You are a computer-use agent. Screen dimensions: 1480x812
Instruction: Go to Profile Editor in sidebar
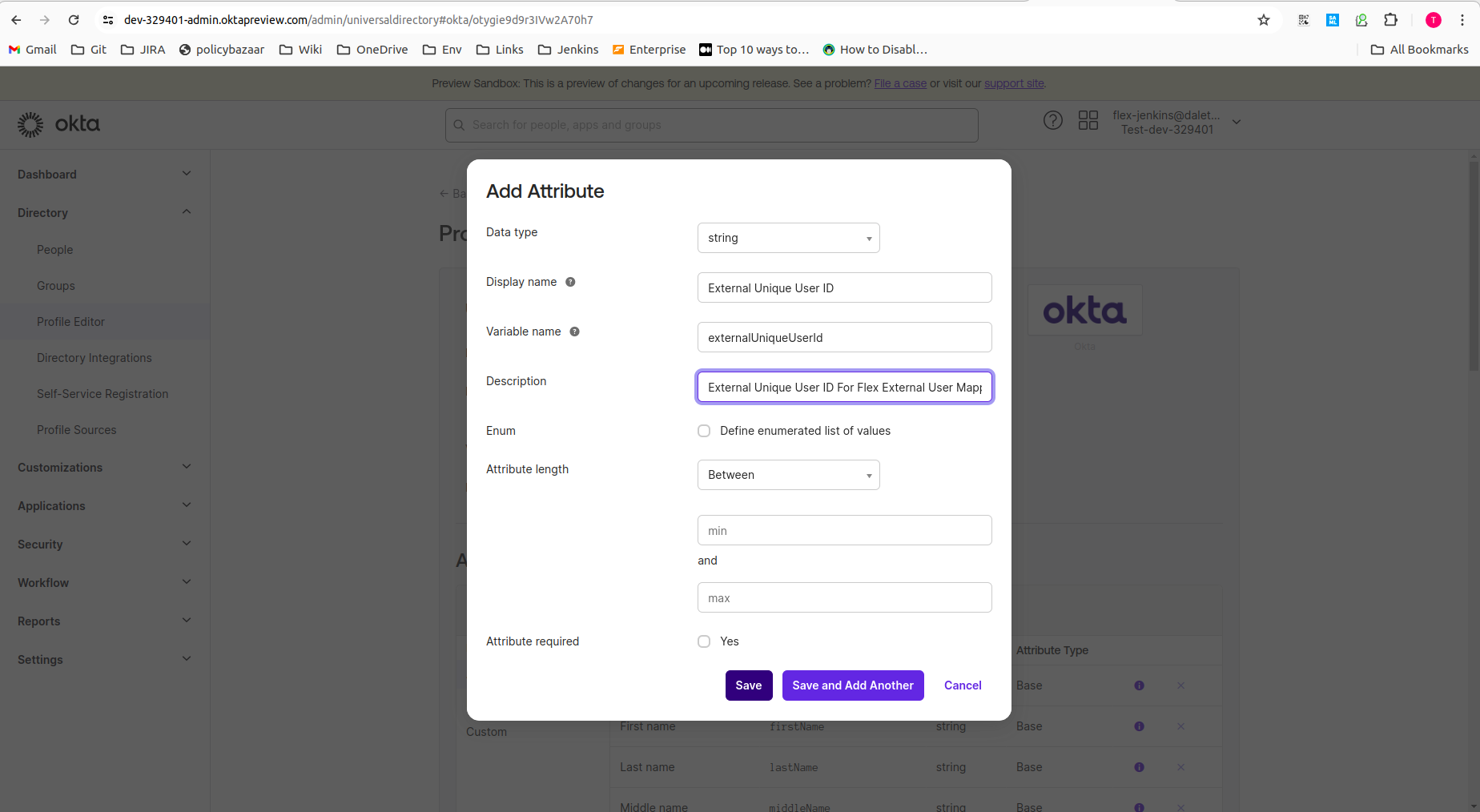70,321
